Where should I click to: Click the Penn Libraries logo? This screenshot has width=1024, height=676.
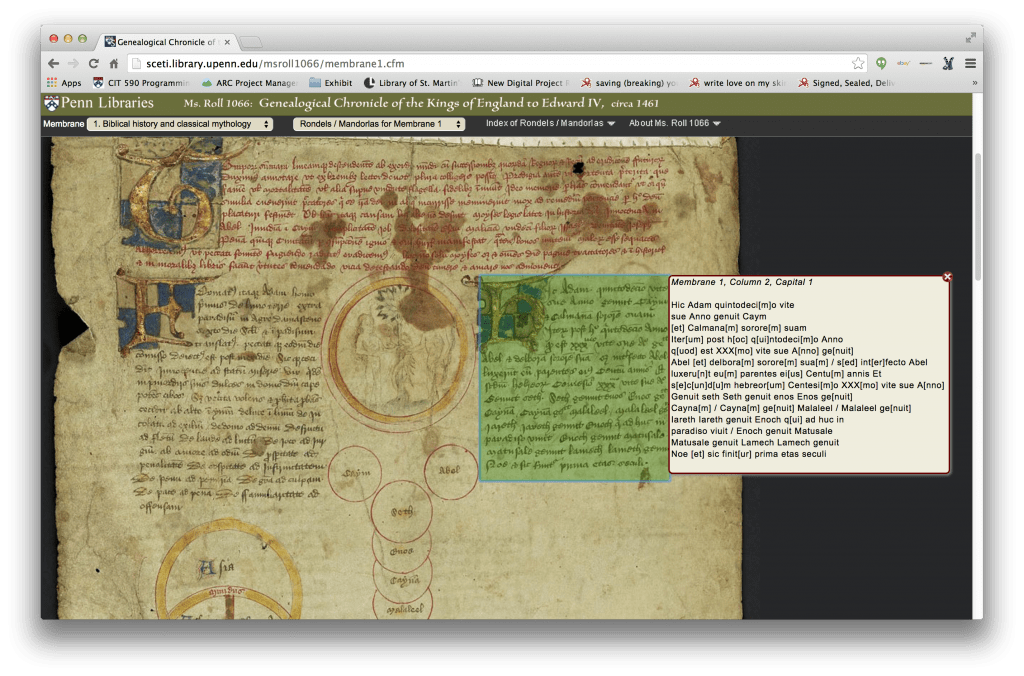coord(99,103)
